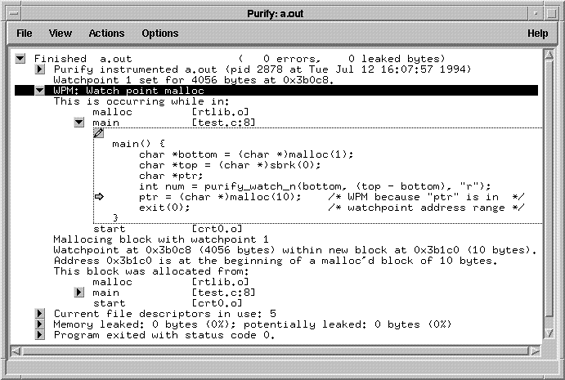Minimize the Purify window

[535, 14]
